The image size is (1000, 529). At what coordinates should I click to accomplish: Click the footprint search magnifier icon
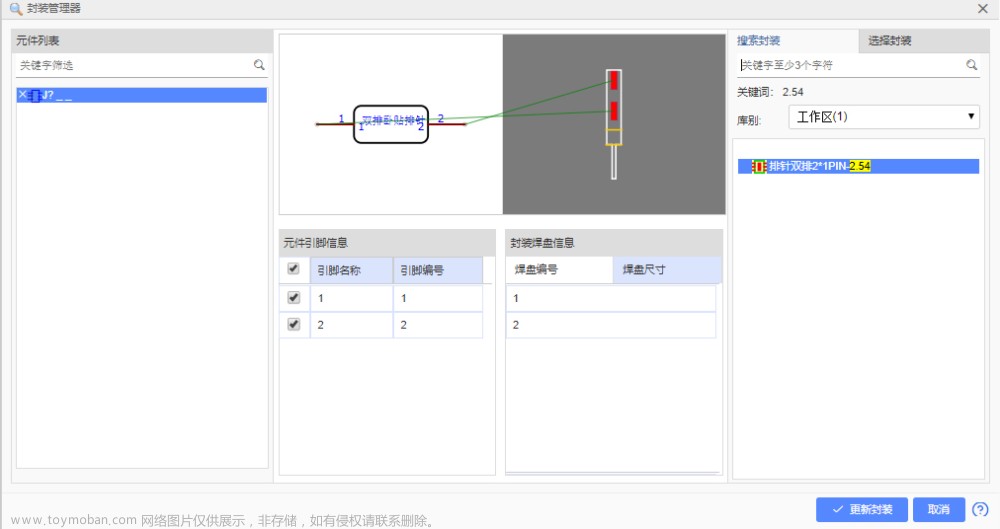[x=971, y=64]
